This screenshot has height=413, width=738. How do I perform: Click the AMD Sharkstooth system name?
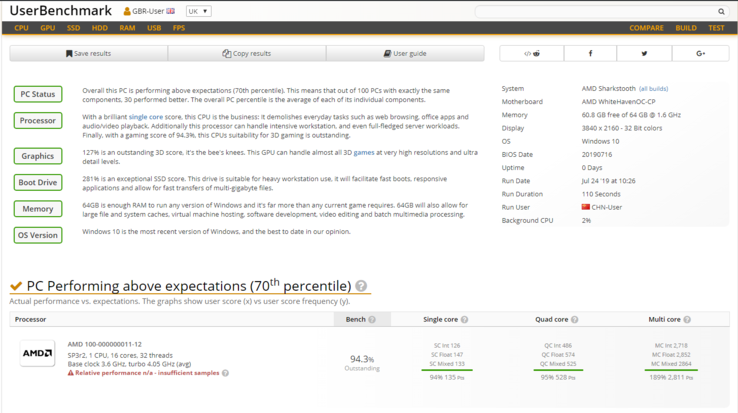(609, 89)
